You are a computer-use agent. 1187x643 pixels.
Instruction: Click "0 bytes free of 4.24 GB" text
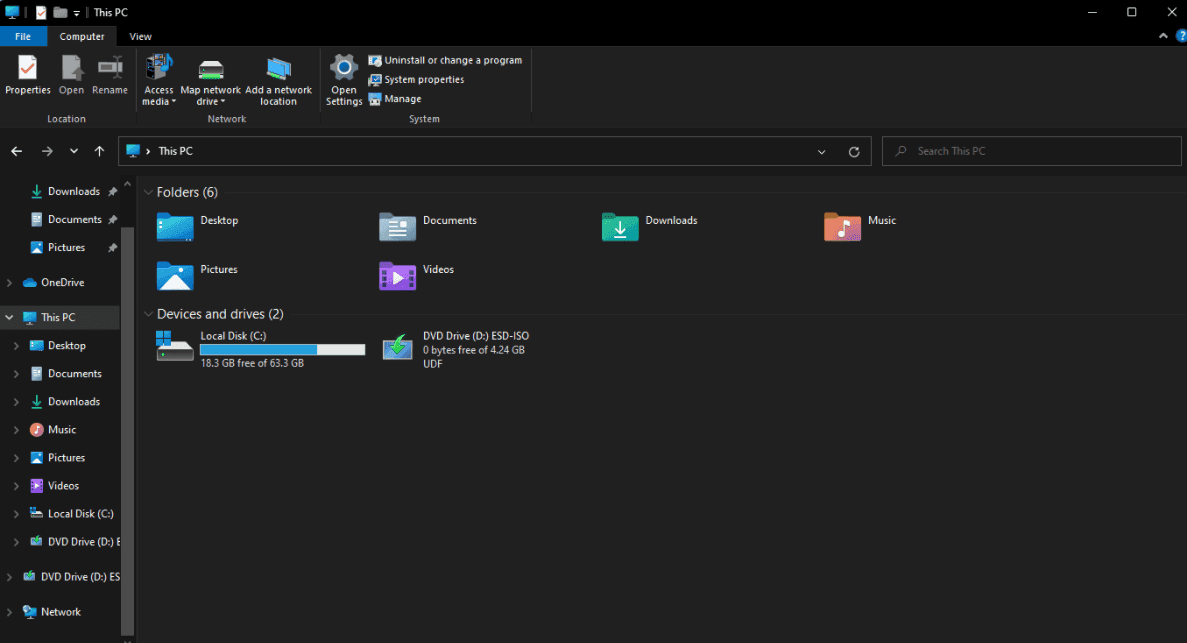tap(474, 350)
